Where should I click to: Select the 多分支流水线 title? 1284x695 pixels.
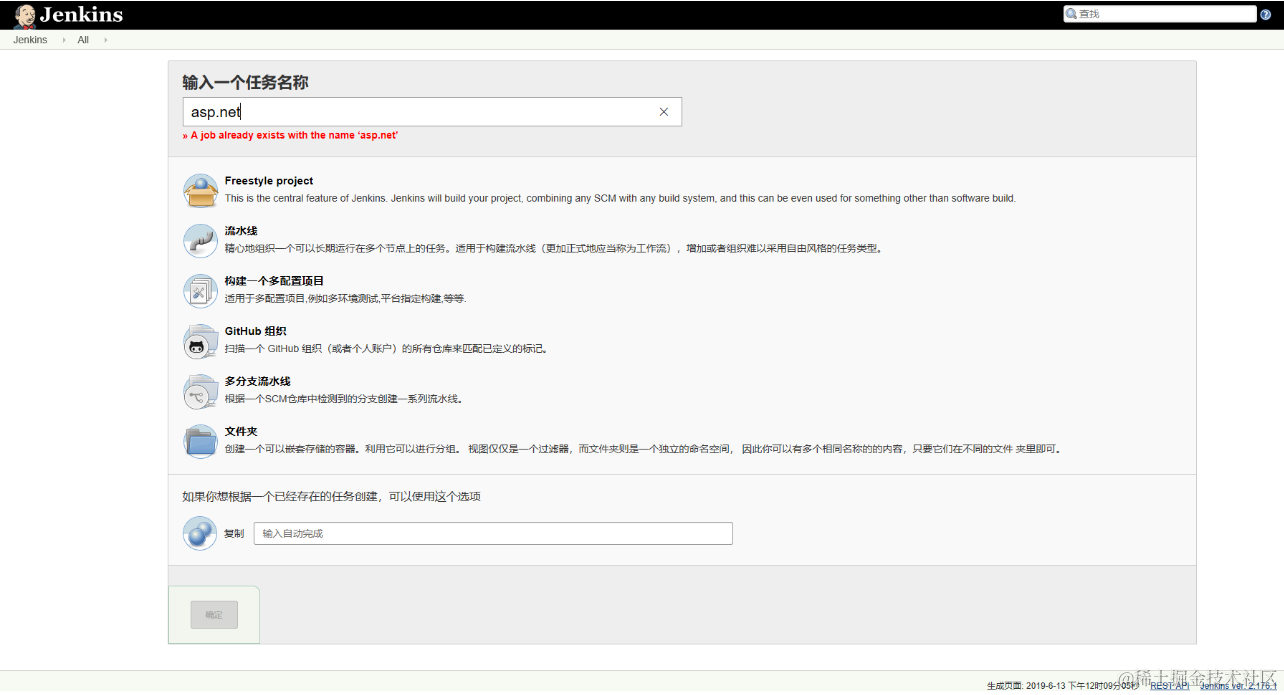[258, 381]
